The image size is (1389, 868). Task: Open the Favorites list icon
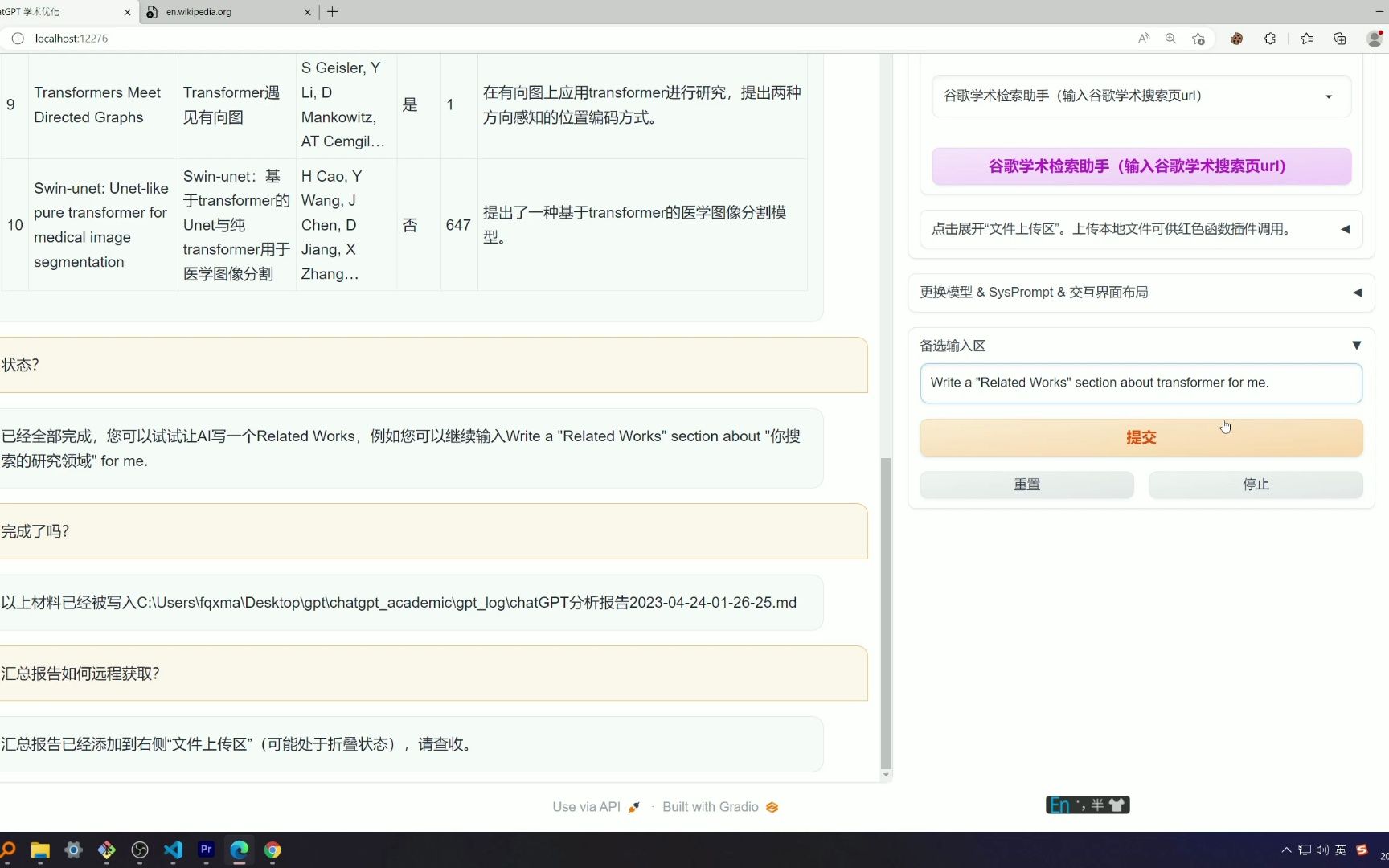[1306, 39]
